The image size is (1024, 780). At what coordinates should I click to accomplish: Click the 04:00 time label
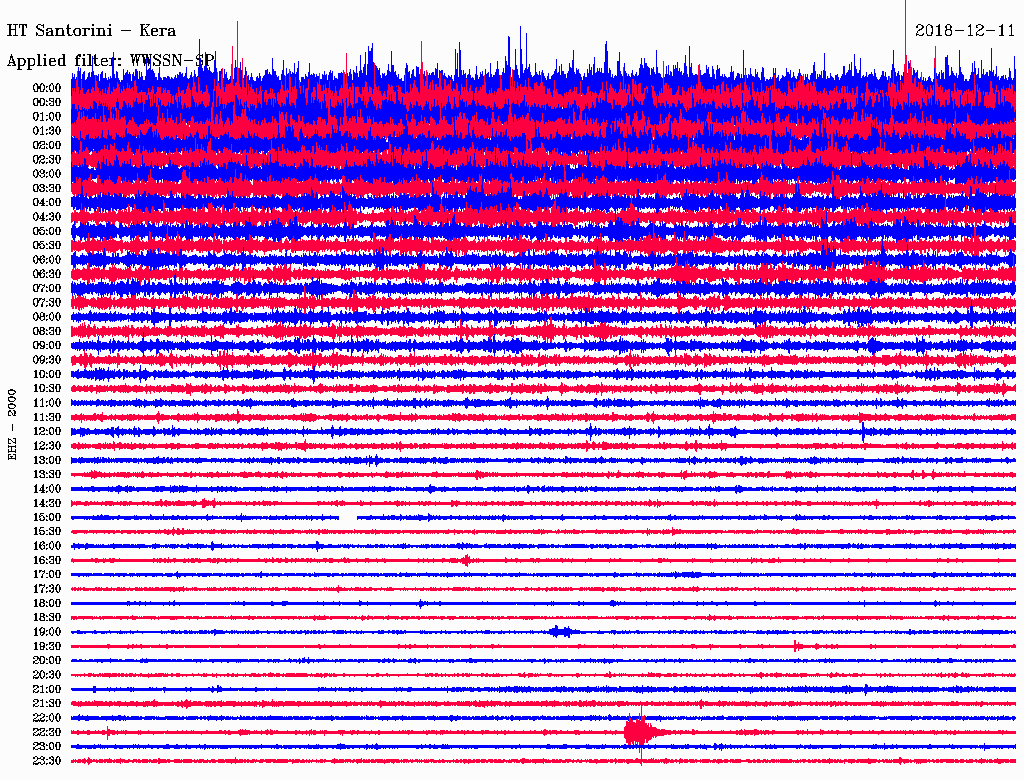point(47,203)
